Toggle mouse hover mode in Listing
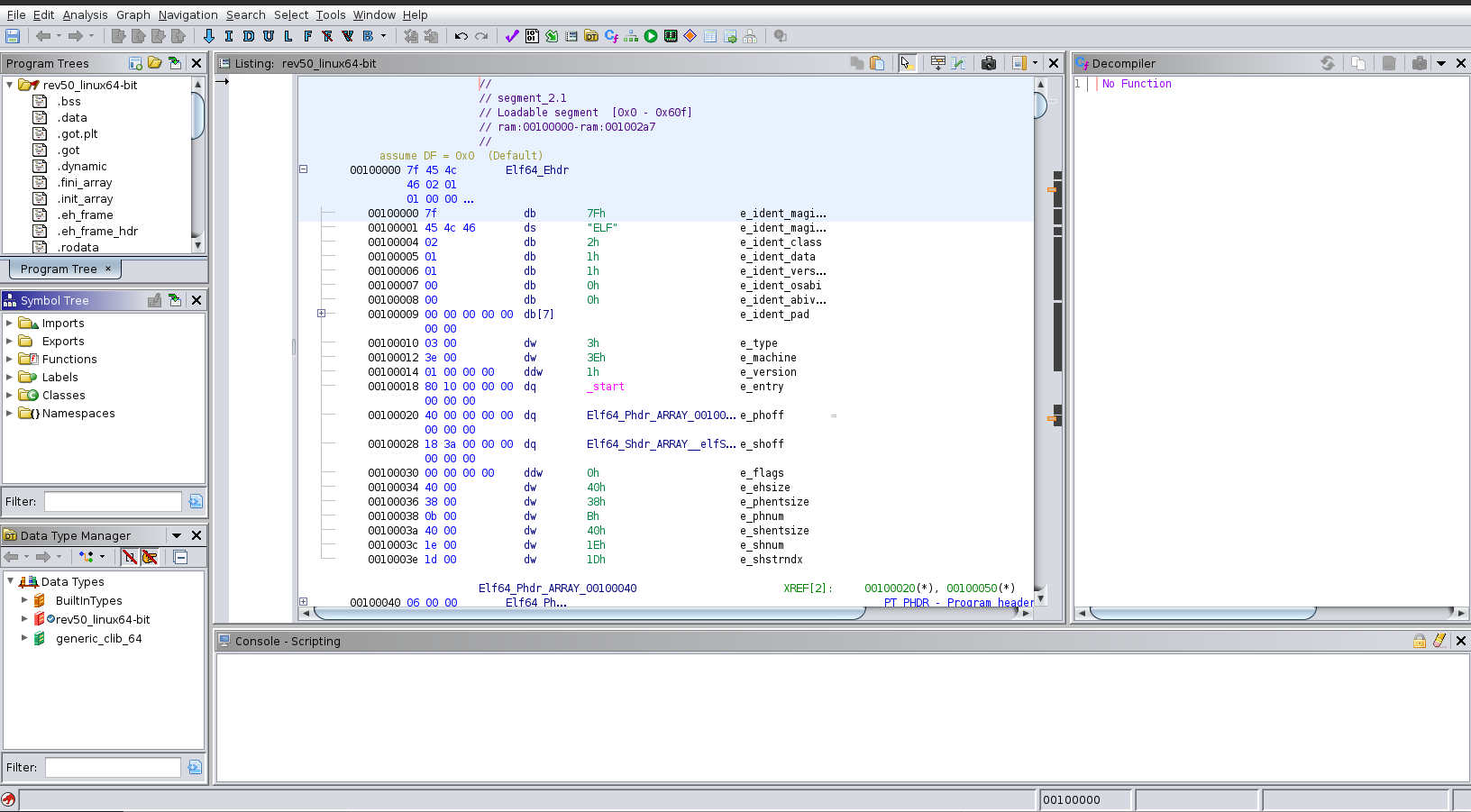This screenshot has height=812, width=1471. 907,63
